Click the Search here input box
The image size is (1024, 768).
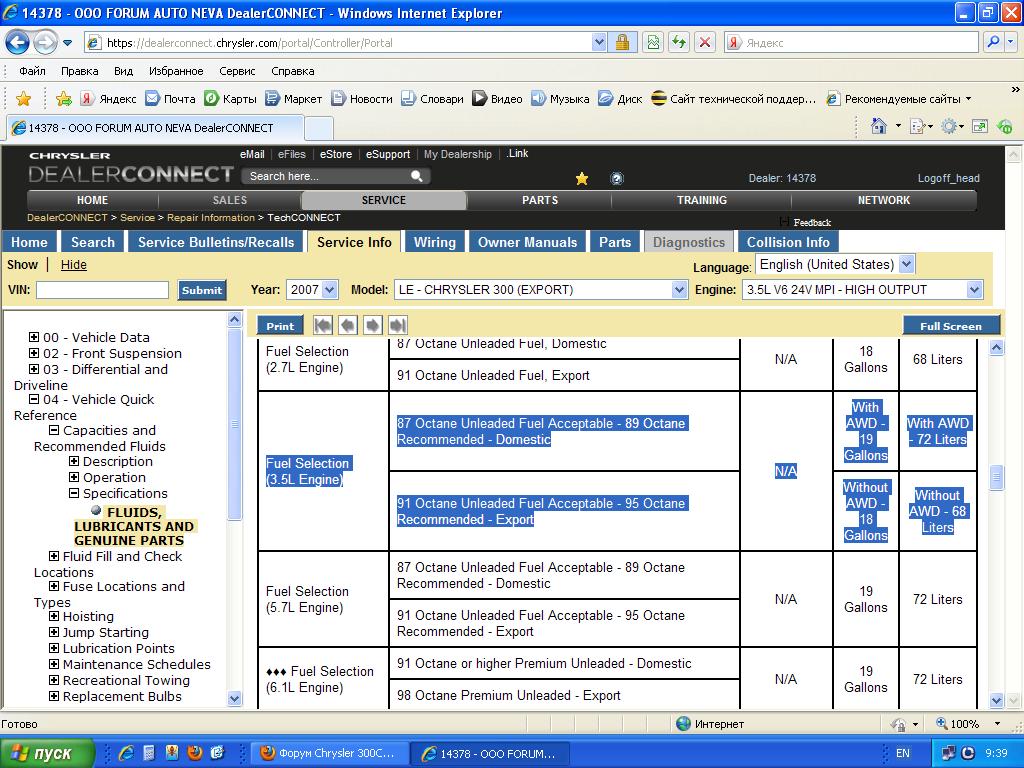tap(325, 176)
